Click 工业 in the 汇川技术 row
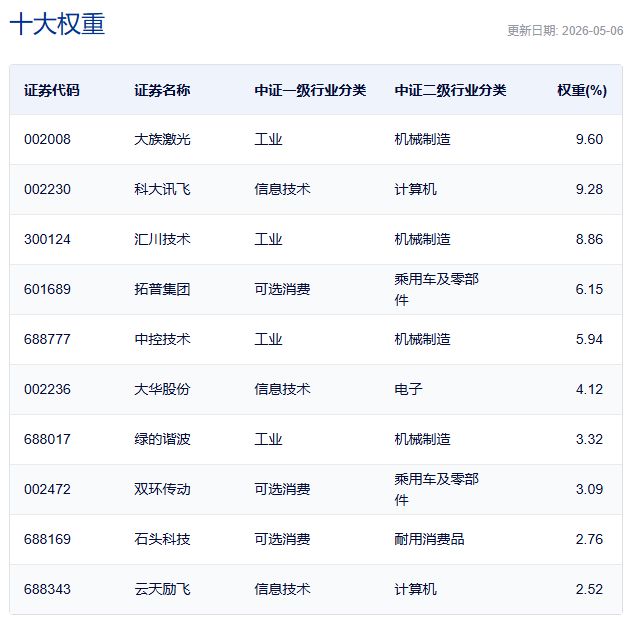628x621 pixels. (268, 239)
